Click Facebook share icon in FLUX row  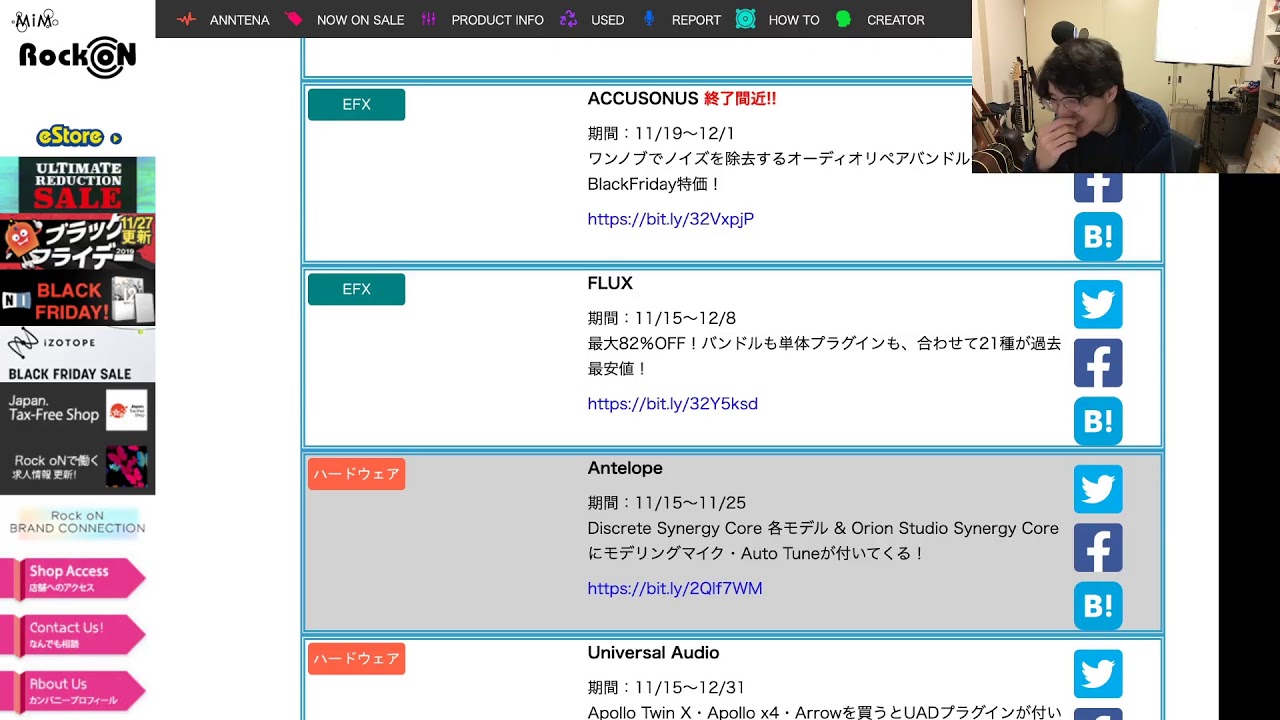tap(1098, 363)
